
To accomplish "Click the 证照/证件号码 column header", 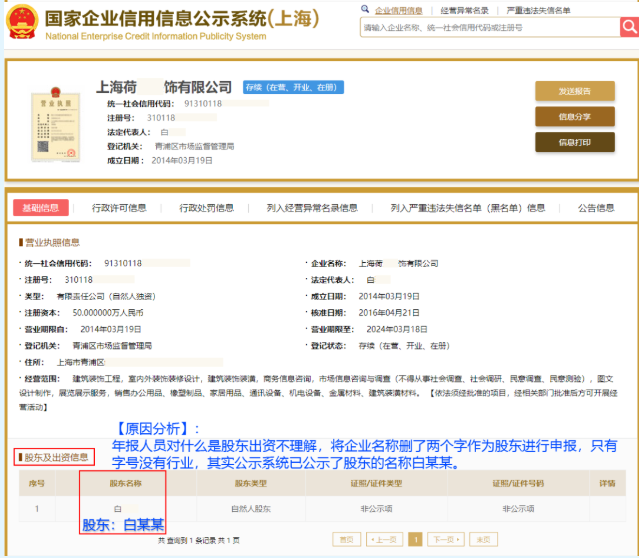I will click(518, 483).
